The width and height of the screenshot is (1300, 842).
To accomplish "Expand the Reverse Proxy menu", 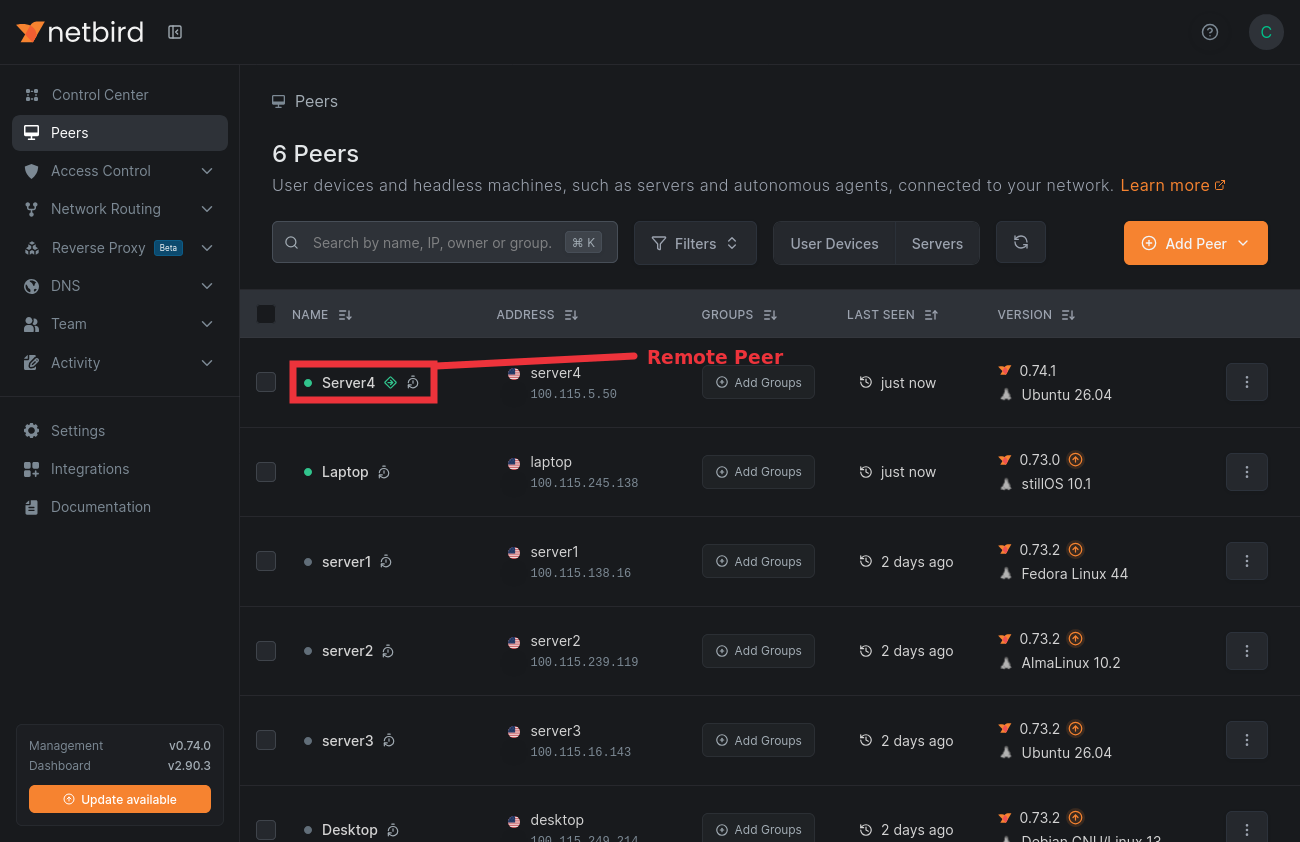I will click(x=120, y=247).
